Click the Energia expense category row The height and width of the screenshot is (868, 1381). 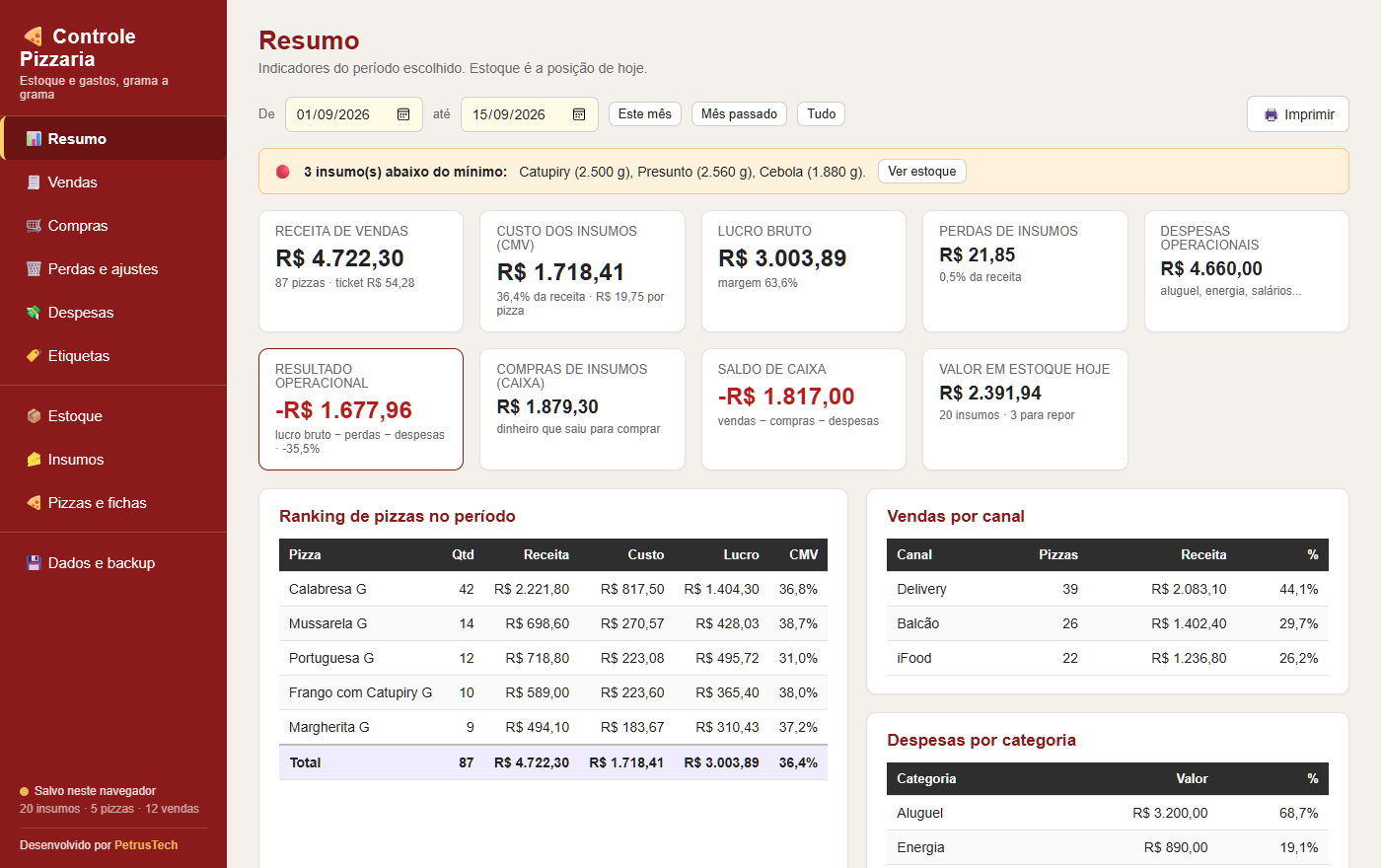pyautogui.click(x=1108, y=847)
